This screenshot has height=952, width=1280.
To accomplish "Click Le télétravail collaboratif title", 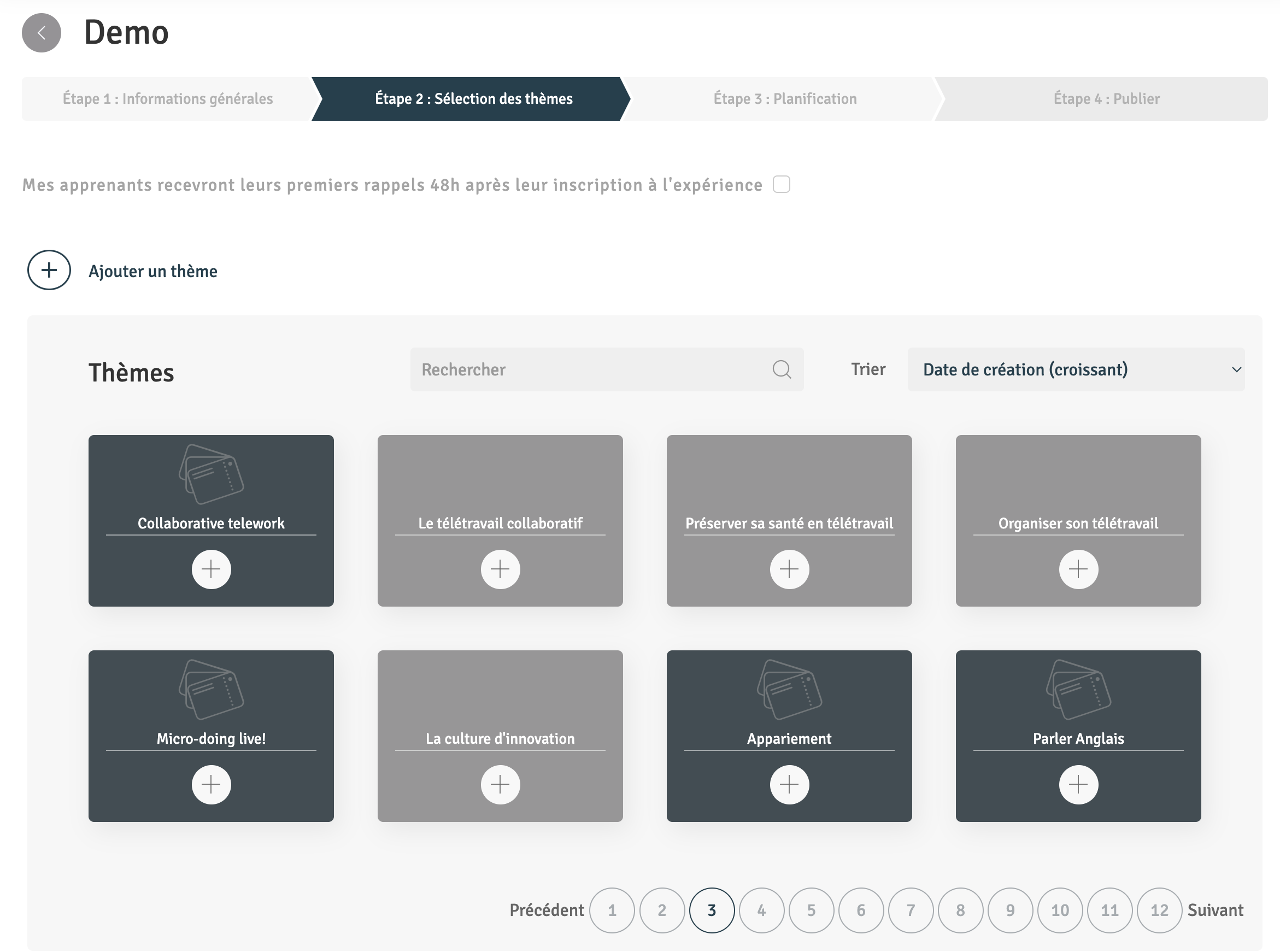I will pos(500,523).
